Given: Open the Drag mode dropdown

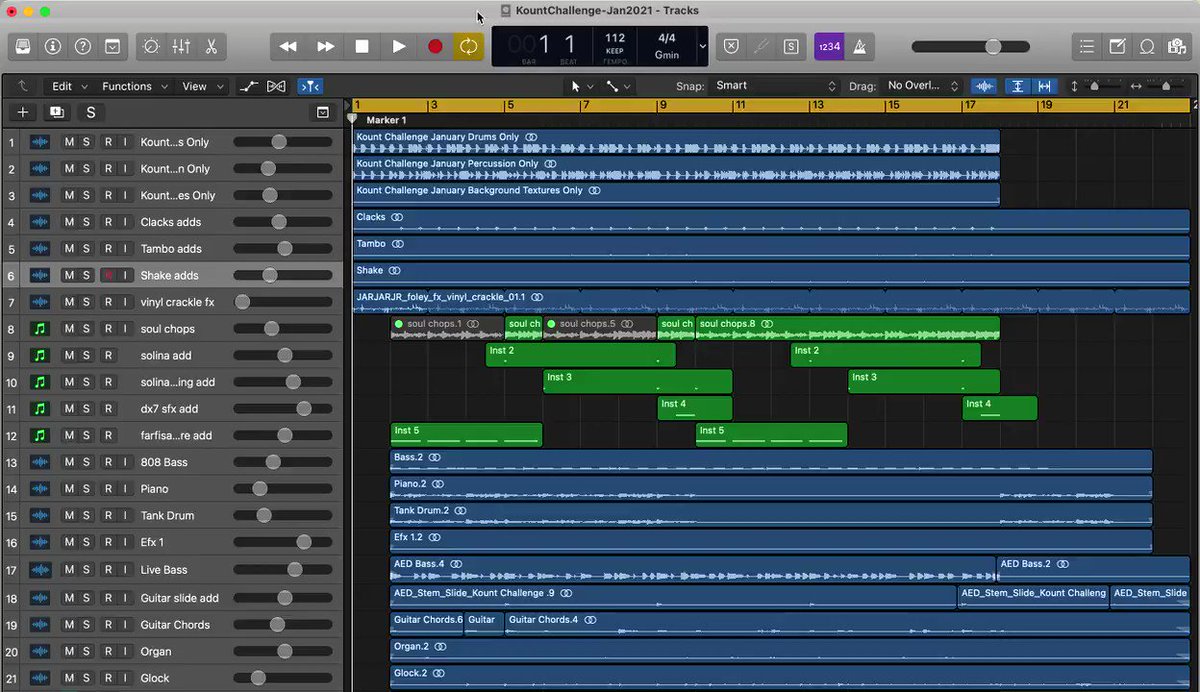Looking at the screenshot, I should (x=923, y=86).
